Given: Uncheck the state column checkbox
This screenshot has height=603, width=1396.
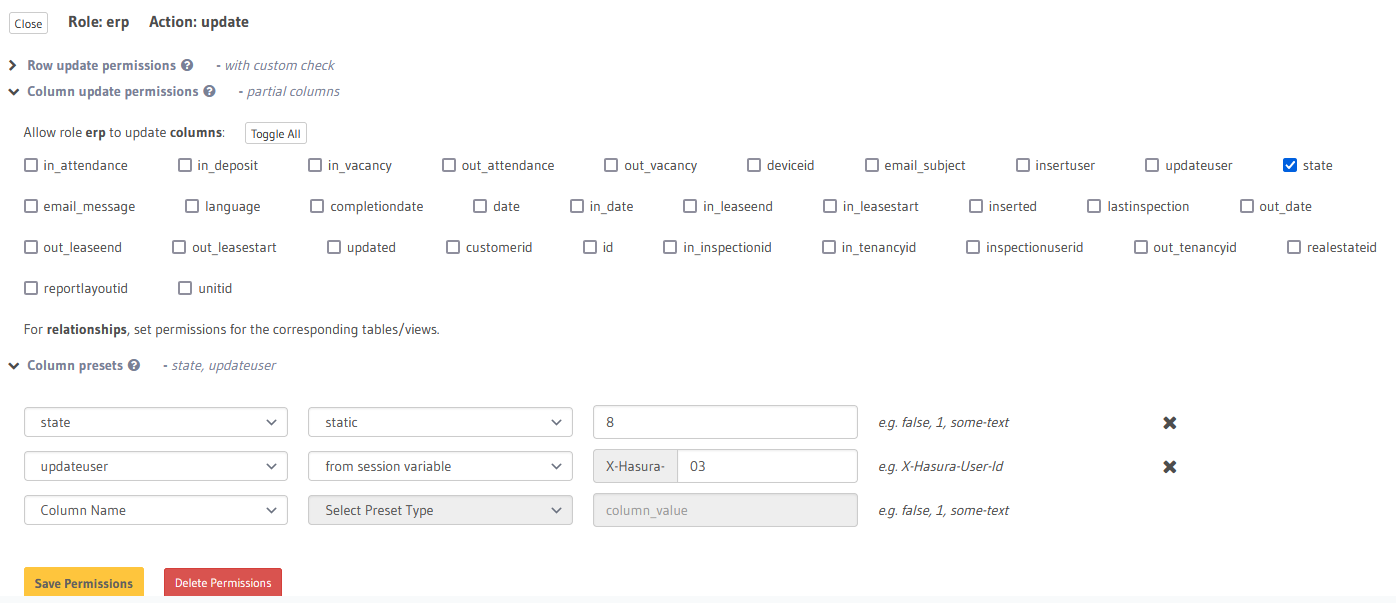Looking at the screenshot, I should [x=1290, y=165].
